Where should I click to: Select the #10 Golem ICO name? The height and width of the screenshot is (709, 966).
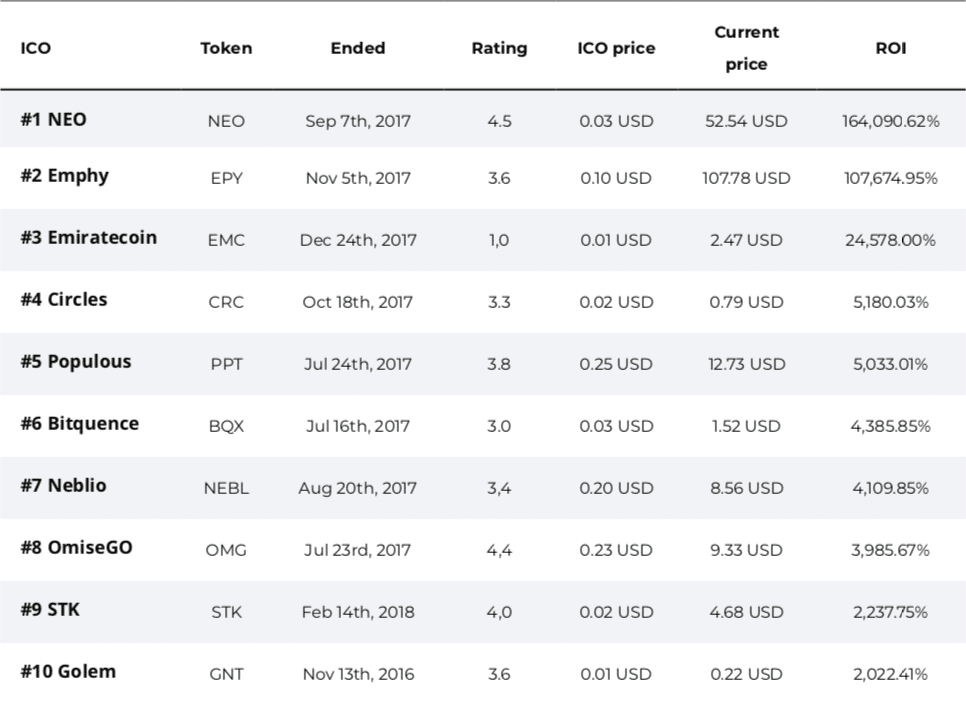click(x=68, y=672)
